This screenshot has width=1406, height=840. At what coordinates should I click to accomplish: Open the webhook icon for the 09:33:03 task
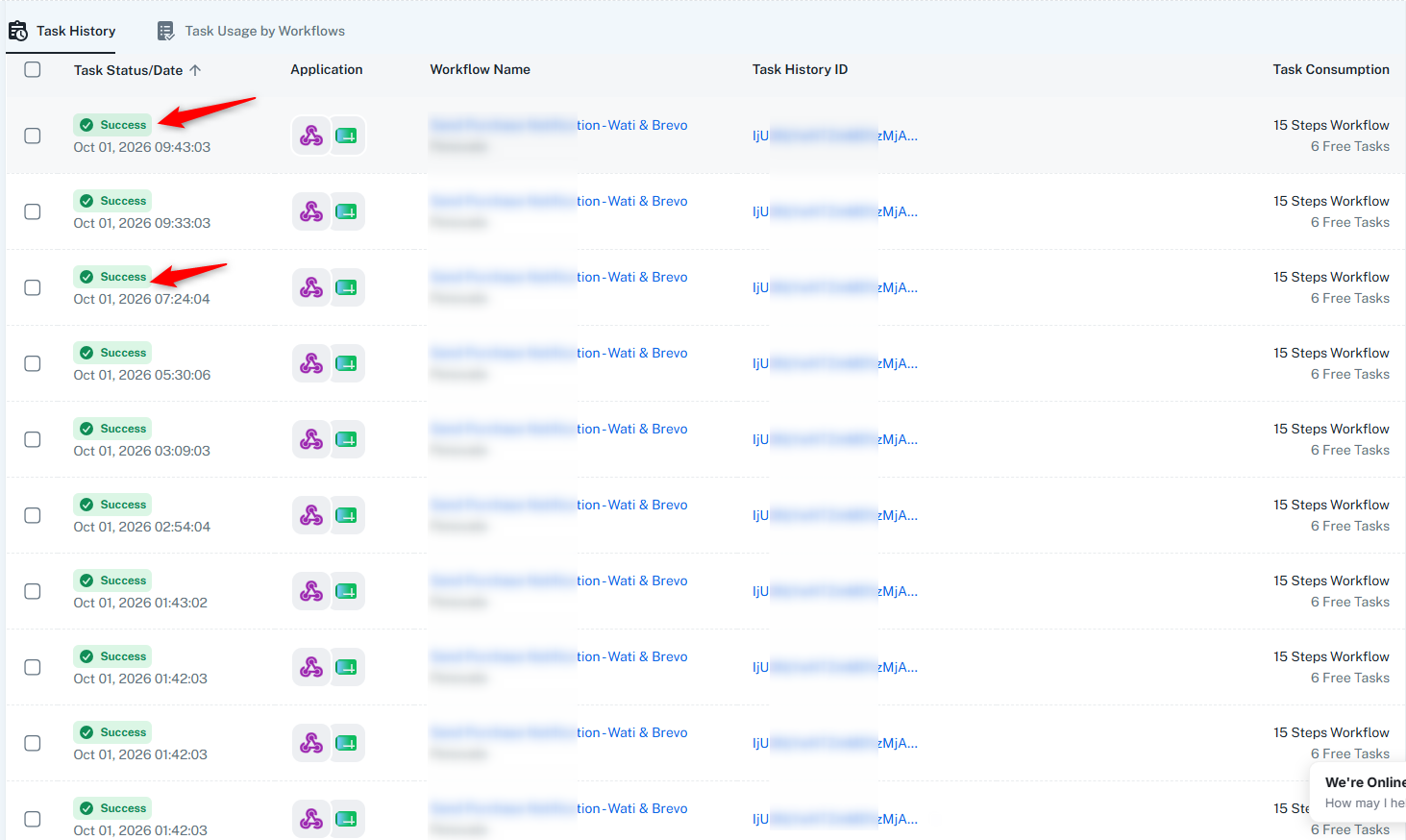tap(311, 211)
